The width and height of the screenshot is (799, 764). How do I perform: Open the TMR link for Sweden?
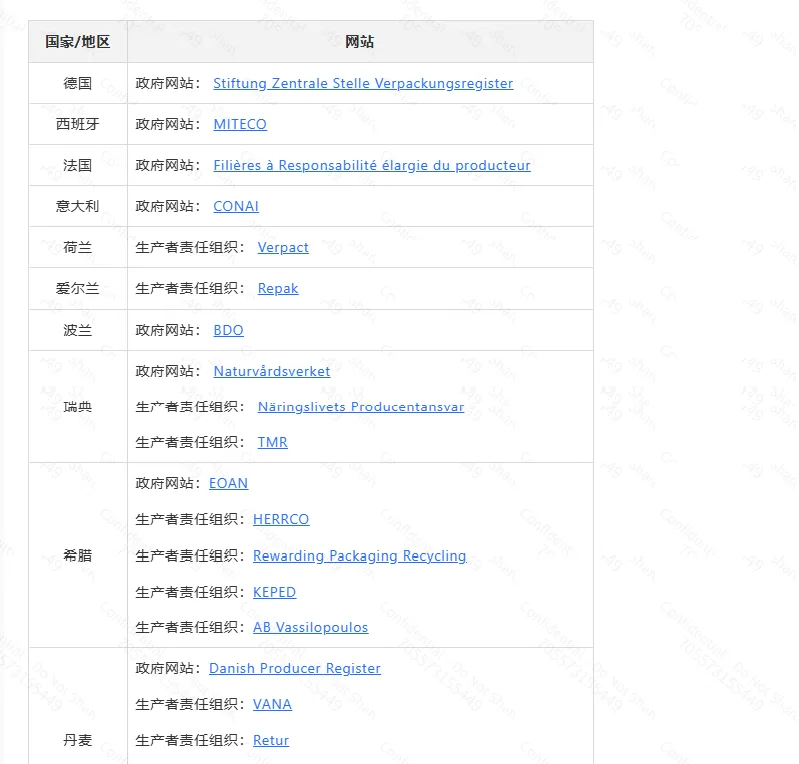pos(272,442)
